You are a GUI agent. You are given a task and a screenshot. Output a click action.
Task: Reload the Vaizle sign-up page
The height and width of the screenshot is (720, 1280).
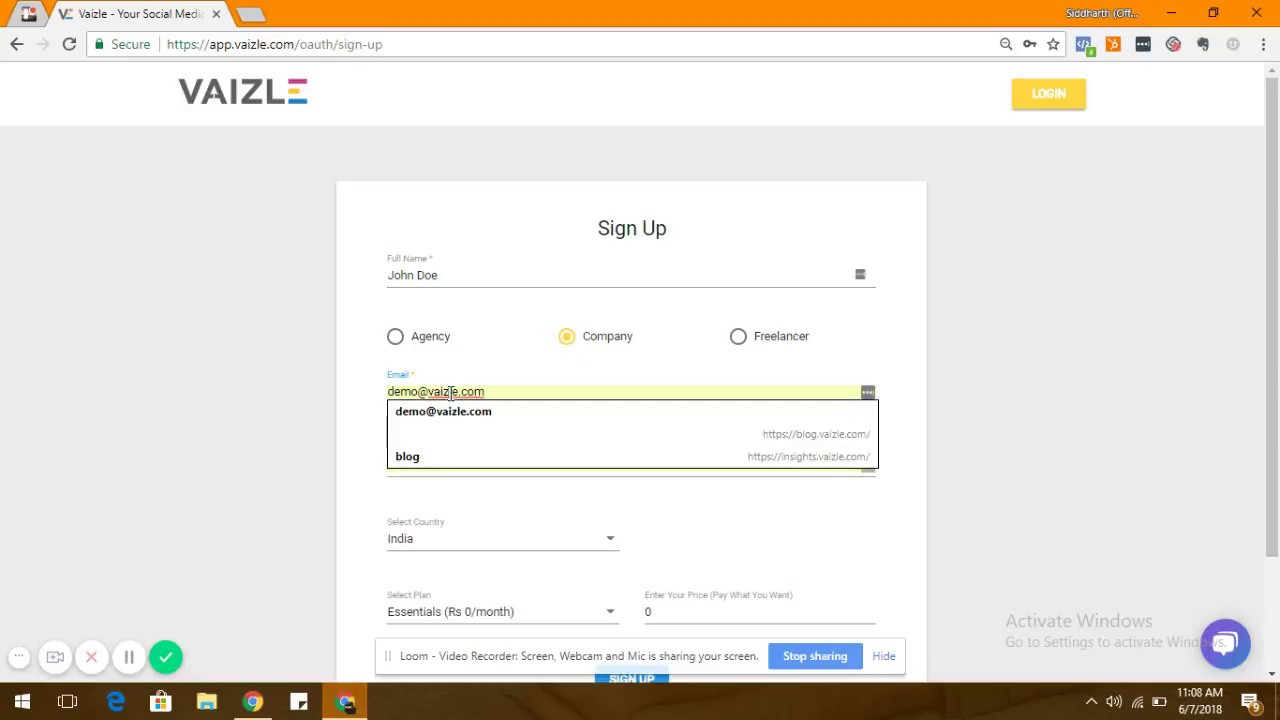[x=69, y=44]
